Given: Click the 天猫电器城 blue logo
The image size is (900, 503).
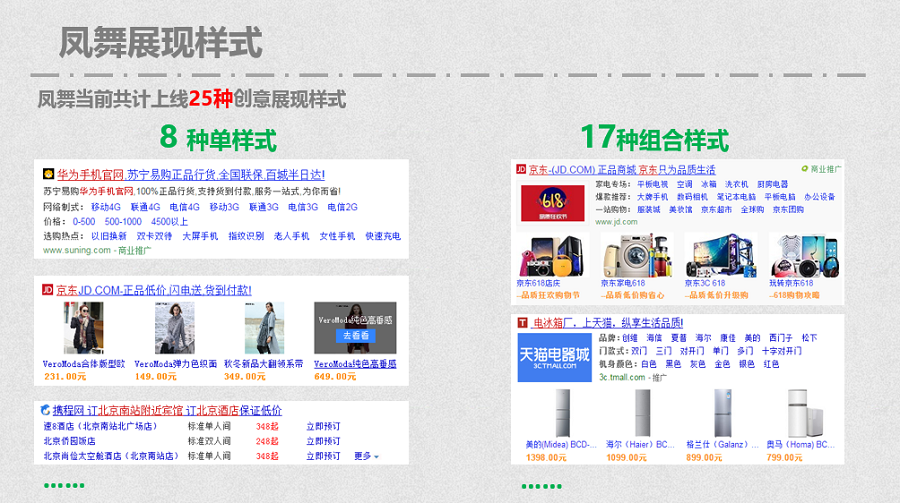Looking at the screenshot, I should click(553, 357).
